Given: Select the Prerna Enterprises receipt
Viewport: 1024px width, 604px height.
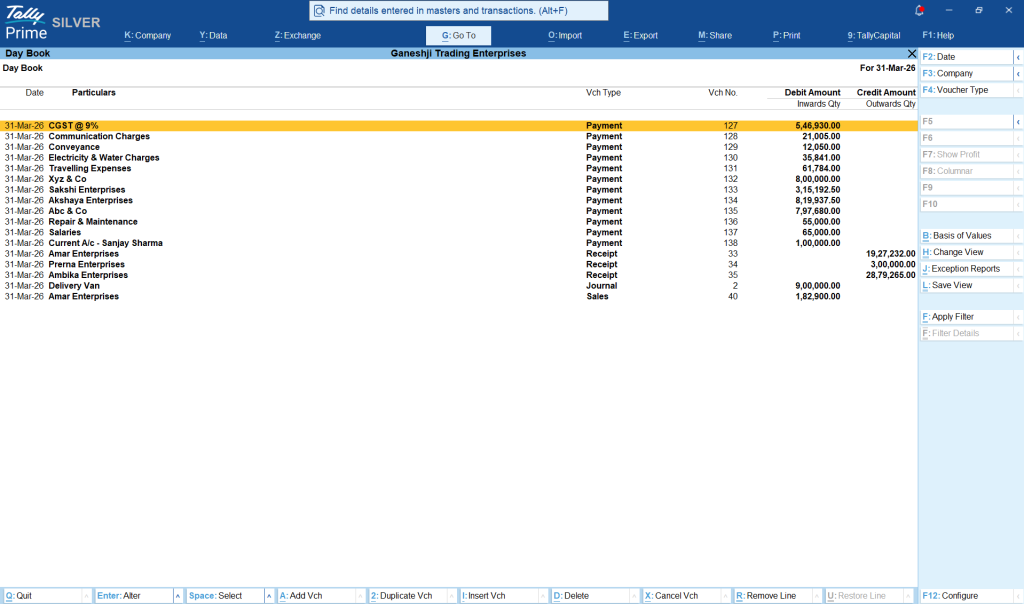Looking at the screenshot, I should pos(458,264).
